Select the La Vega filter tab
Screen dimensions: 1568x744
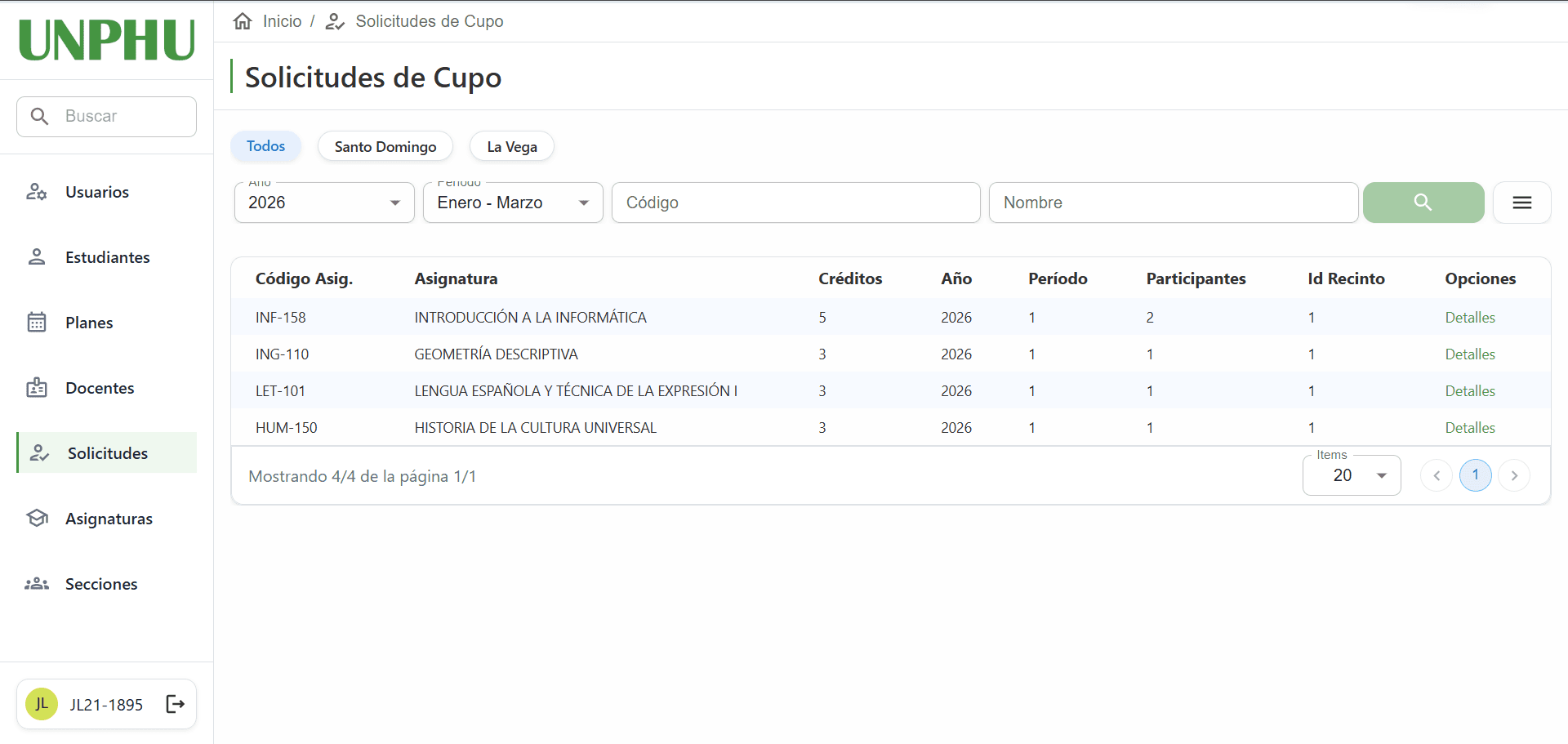click(512, 146)
